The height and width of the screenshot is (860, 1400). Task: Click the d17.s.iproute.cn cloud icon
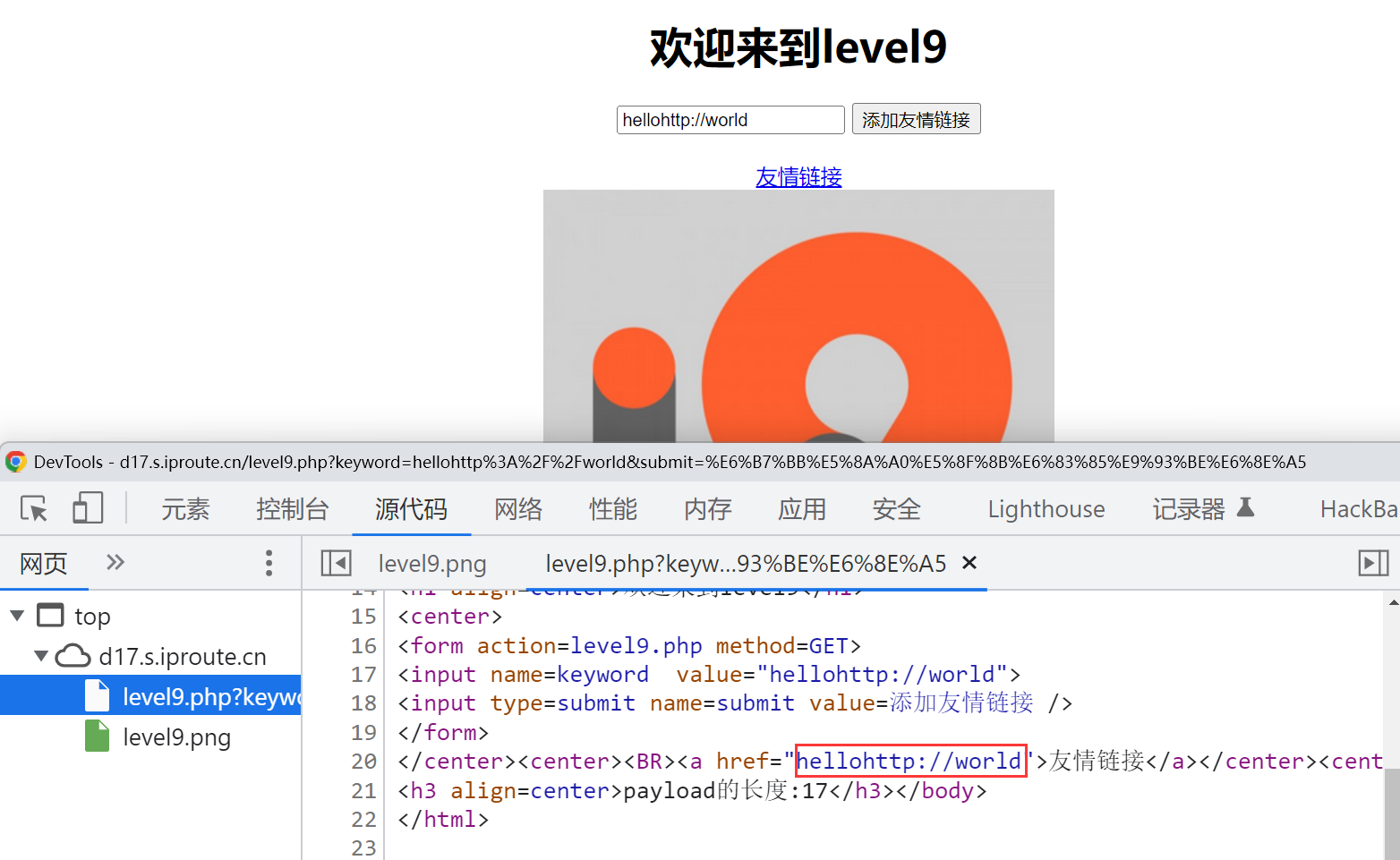pyautogui.click(x=73, y=657)
